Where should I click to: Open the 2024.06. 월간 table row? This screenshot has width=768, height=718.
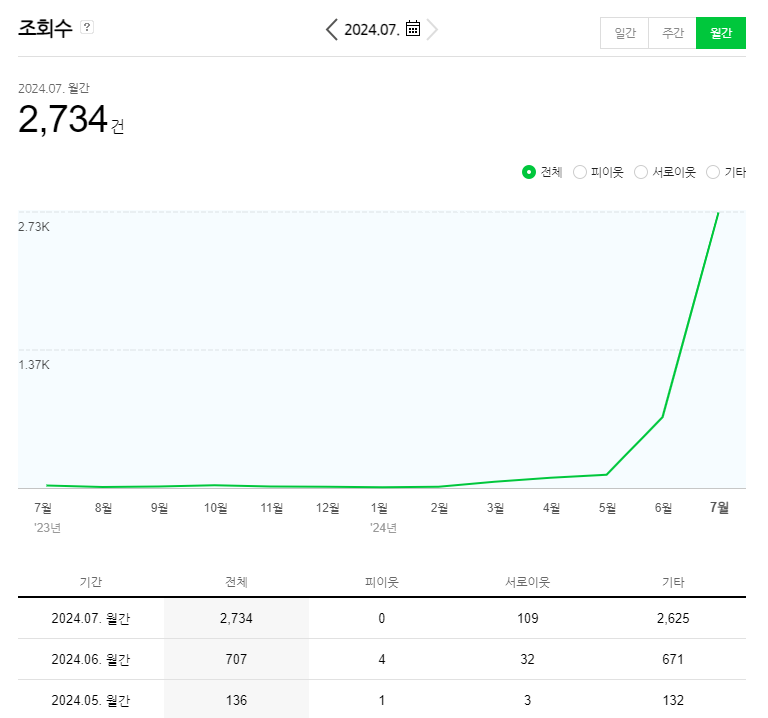(91, 660)
